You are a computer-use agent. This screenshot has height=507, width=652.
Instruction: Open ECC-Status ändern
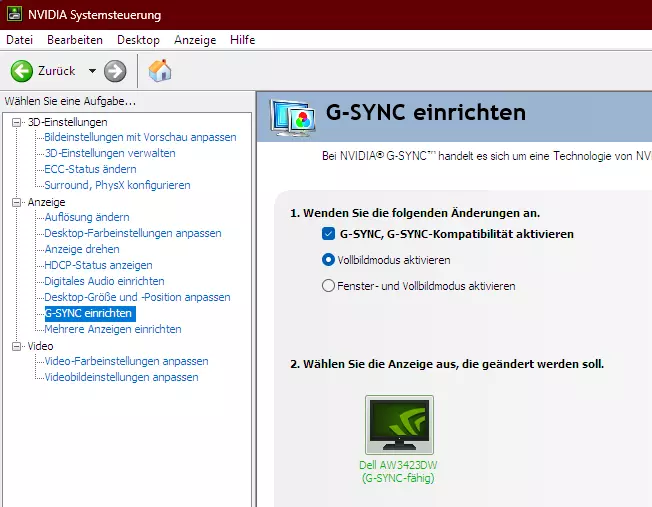90,169
